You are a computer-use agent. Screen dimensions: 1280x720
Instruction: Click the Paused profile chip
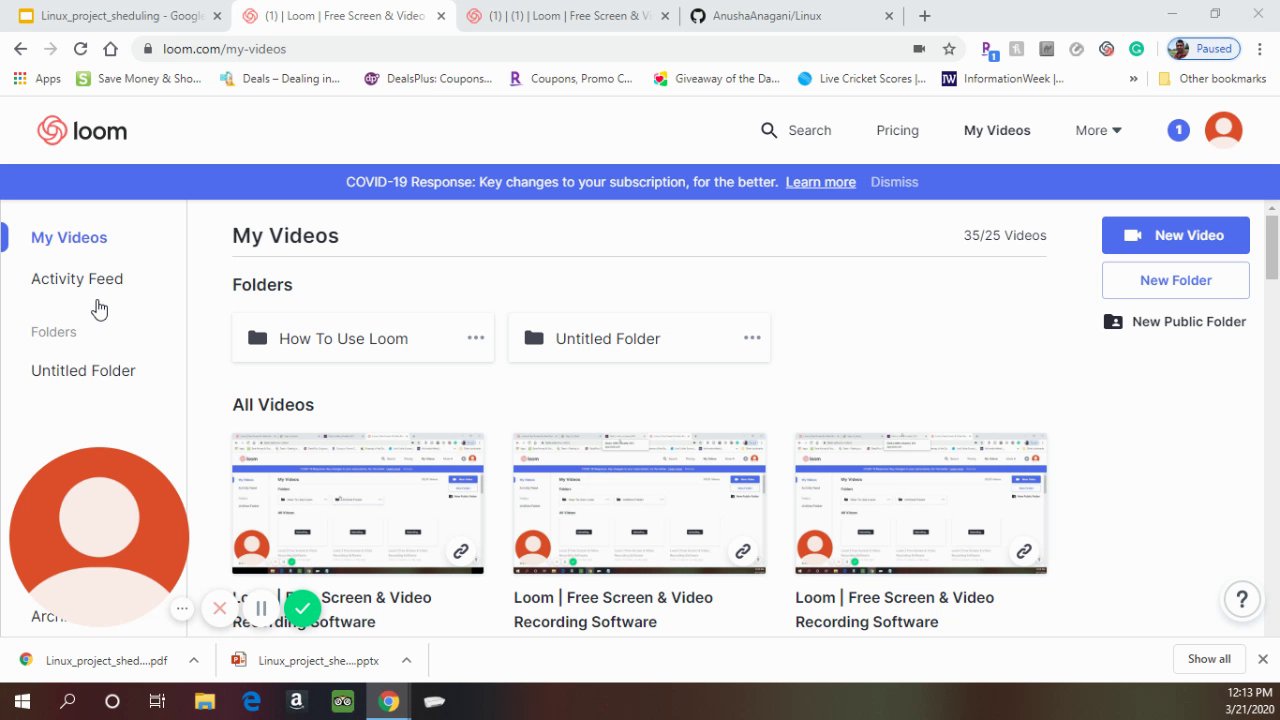click(x=1204, y=48)
